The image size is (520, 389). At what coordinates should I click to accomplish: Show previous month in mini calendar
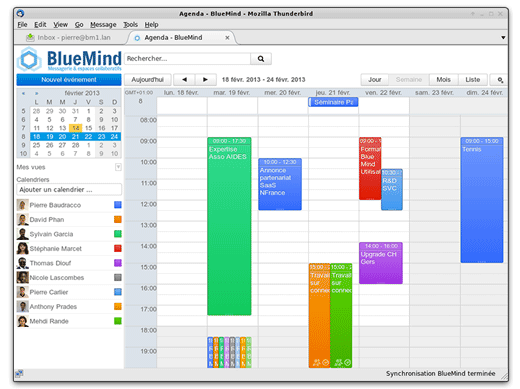click(x=23, y=93)
